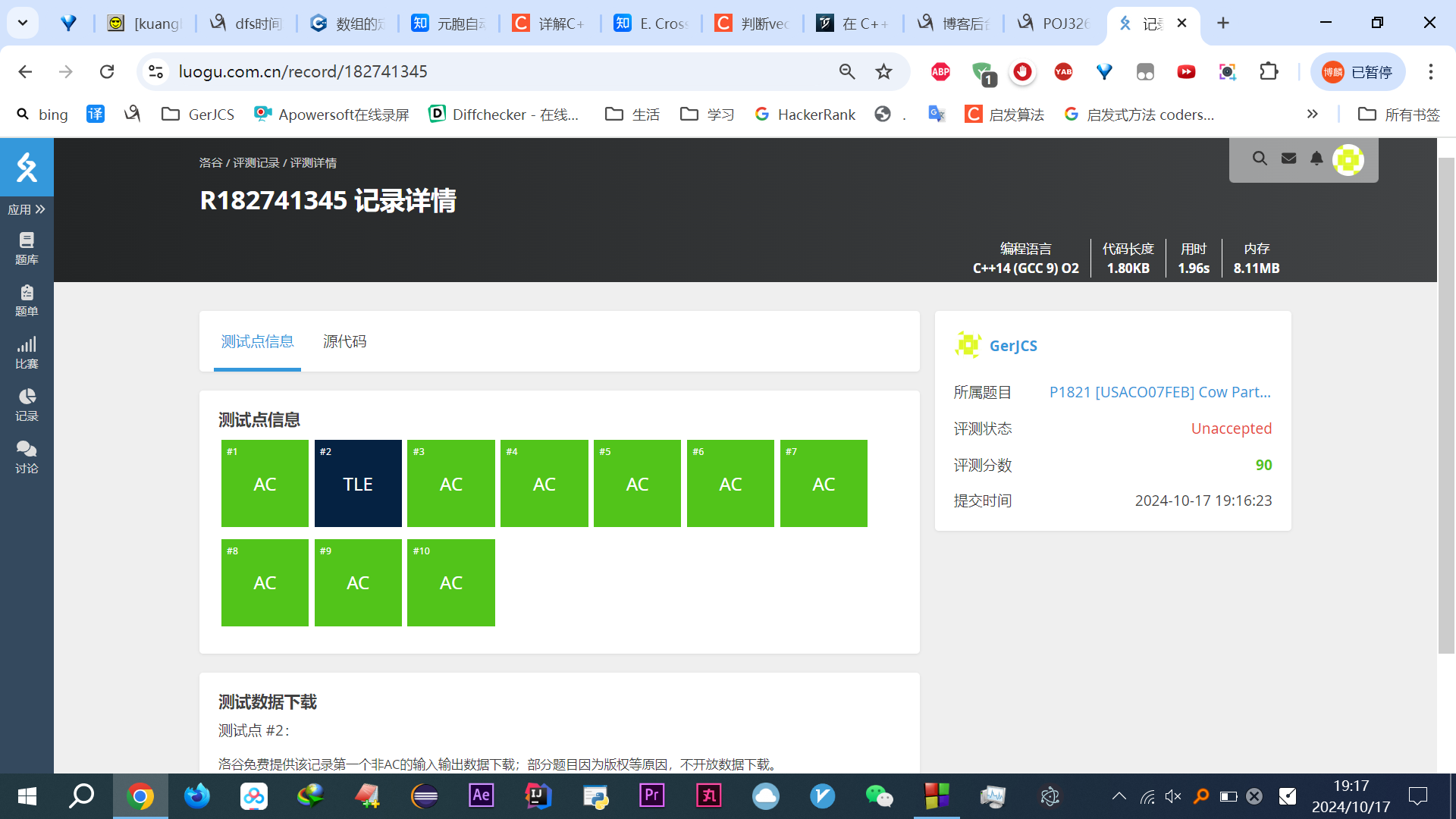Open the GerJCS user profile link
The image size is (1456, 819).
1013,346
